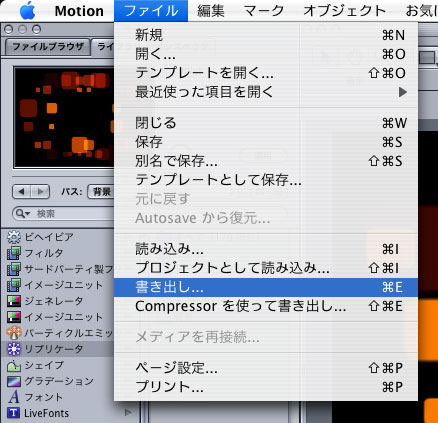Expand 最近使った項目を開く submenu

tap(266, 92)
